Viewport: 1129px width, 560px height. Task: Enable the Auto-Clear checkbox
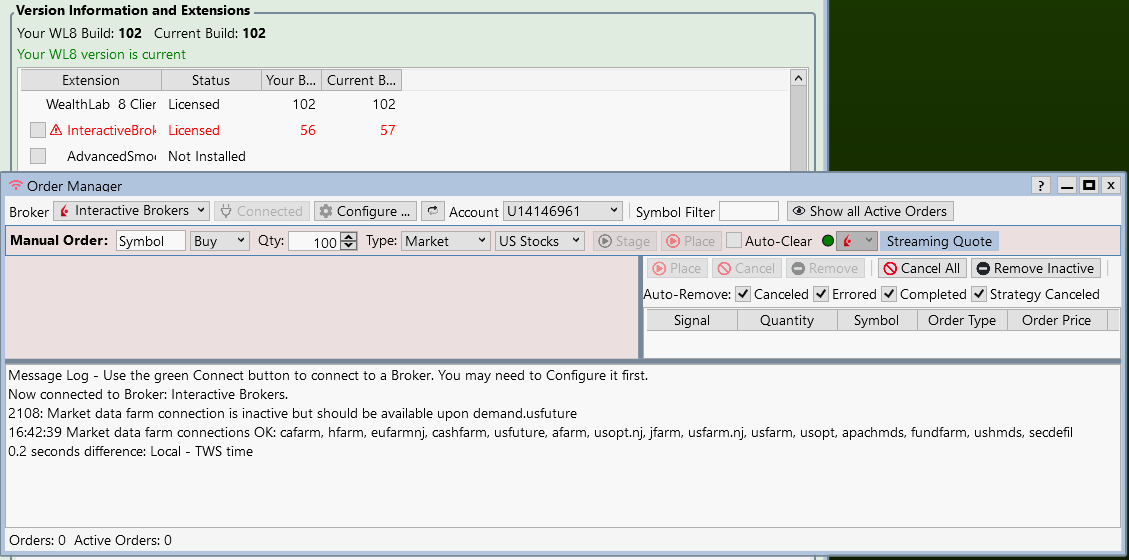[734, 241]
